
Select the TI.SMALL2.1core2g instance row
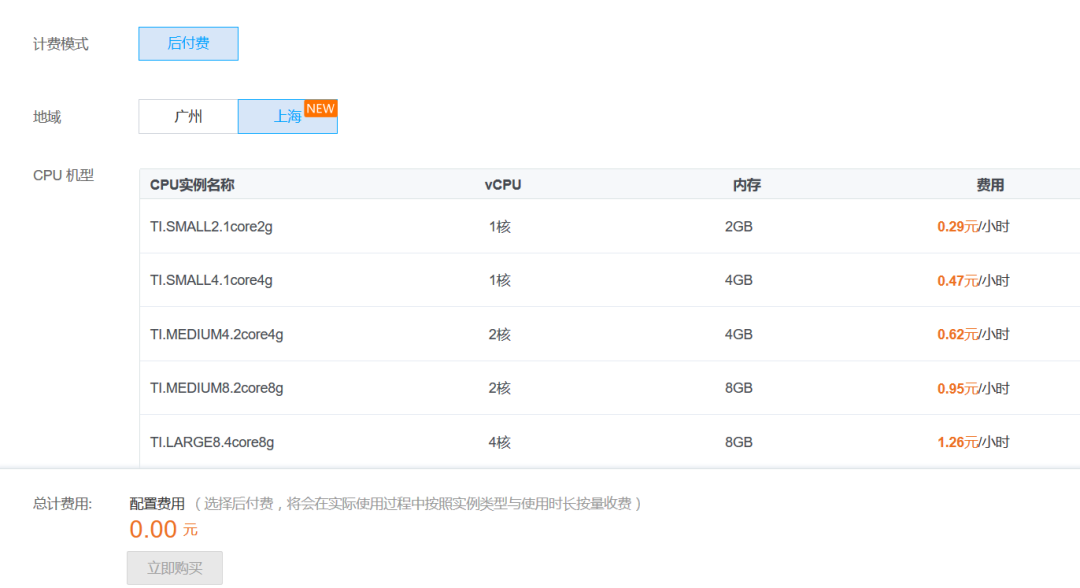(211, 227)
